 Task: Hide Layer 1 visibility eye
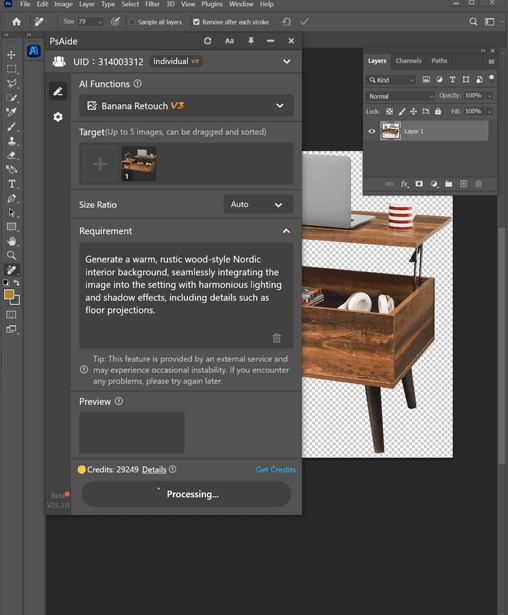click(371, 131)
